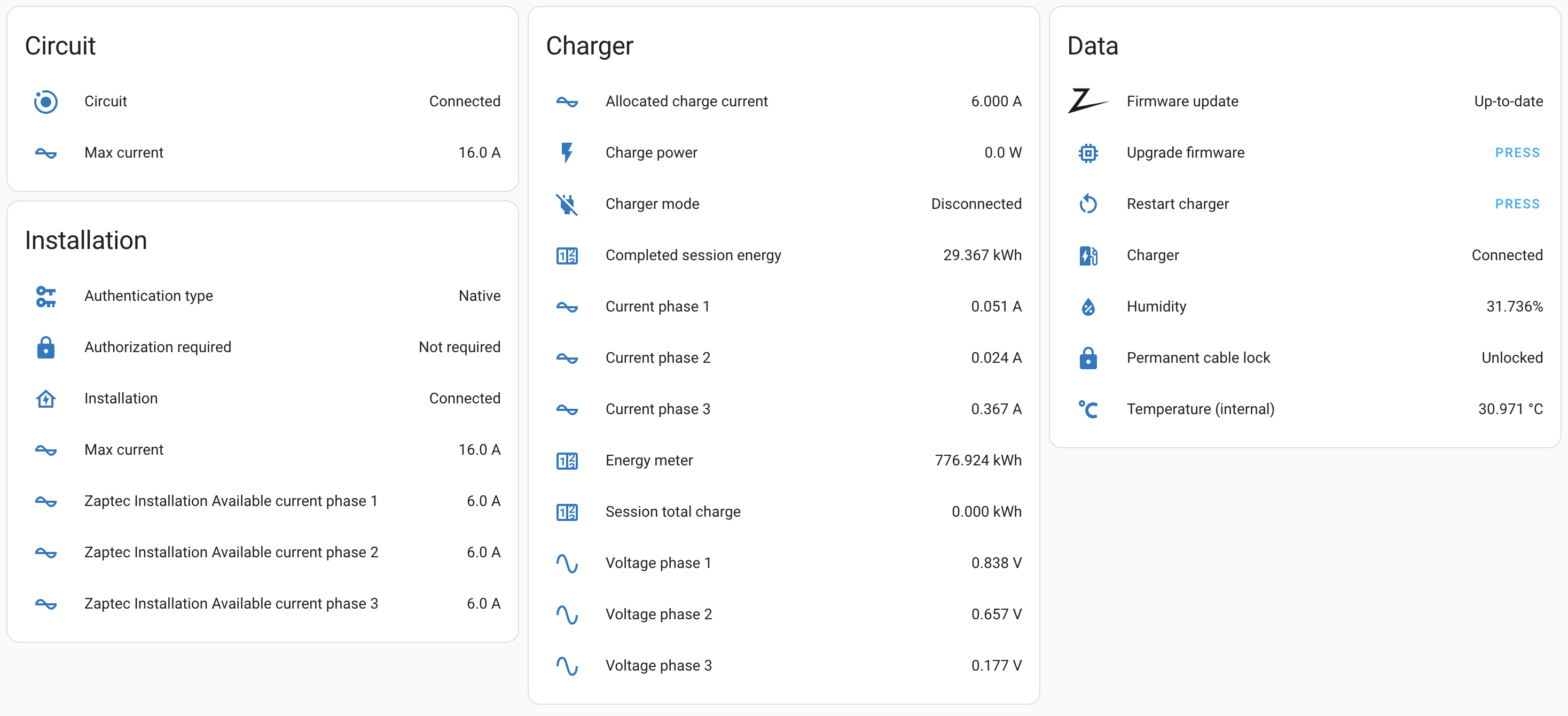Click the Not required authorization value

point(459,347)
